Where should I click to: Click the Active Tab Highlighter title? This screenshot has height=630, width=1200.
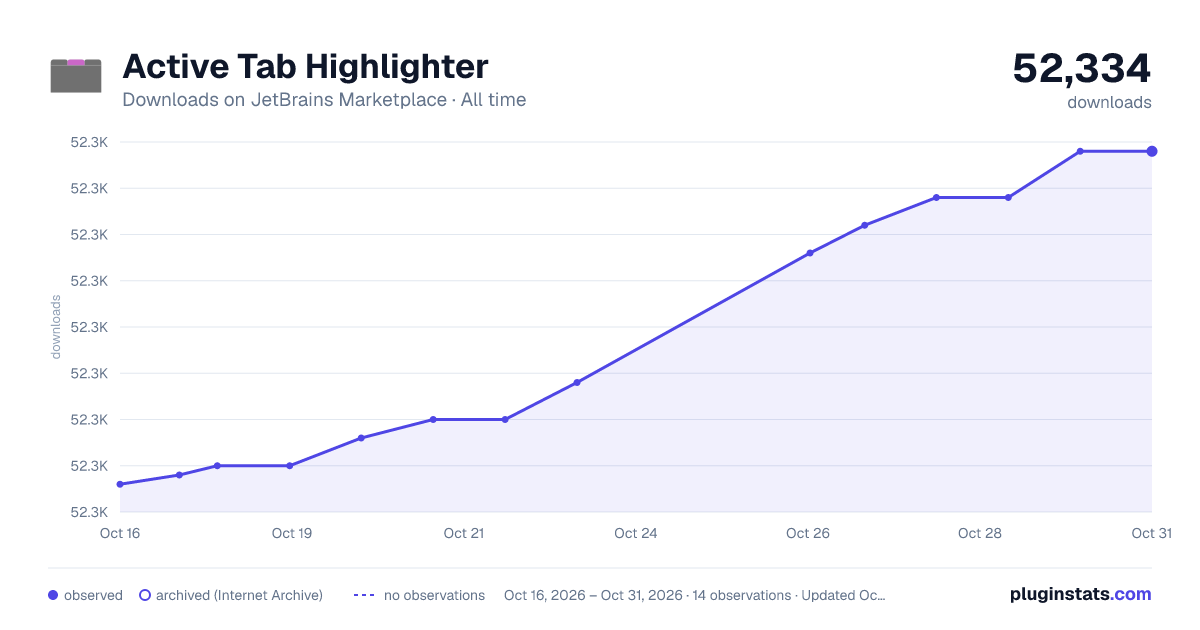click(x=305, y=67)
